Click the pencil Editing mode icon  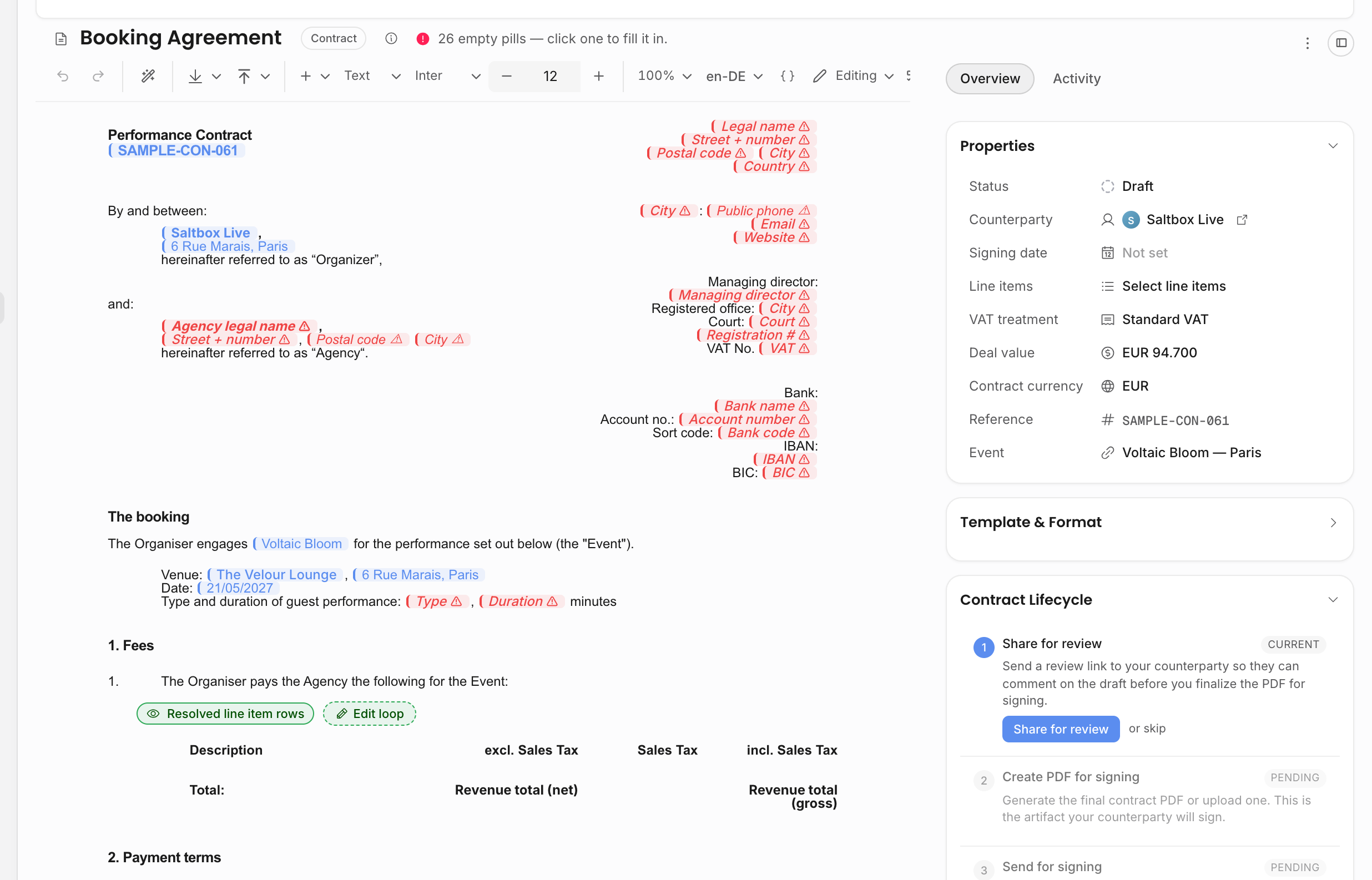pyautogui.click(x=819, y=76)
